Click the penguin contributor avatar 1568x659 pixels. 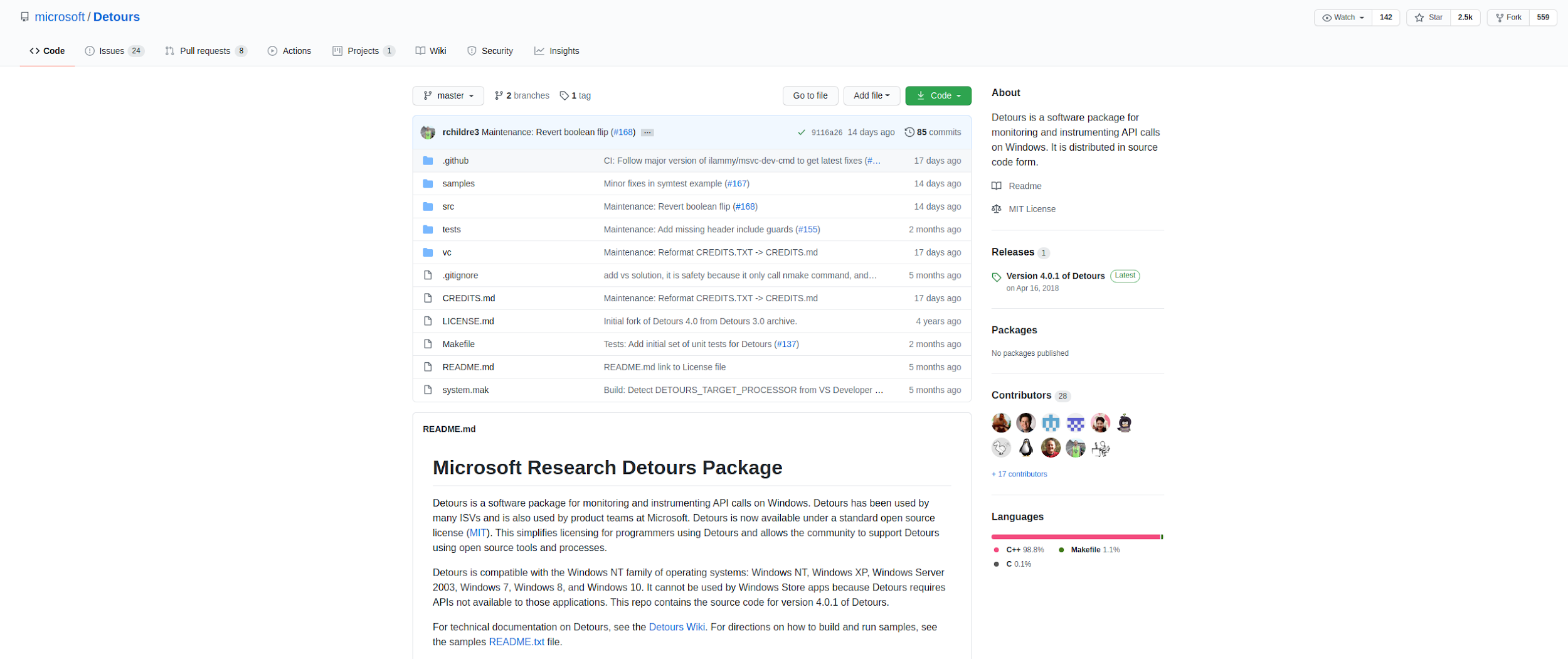(1025, 447)
